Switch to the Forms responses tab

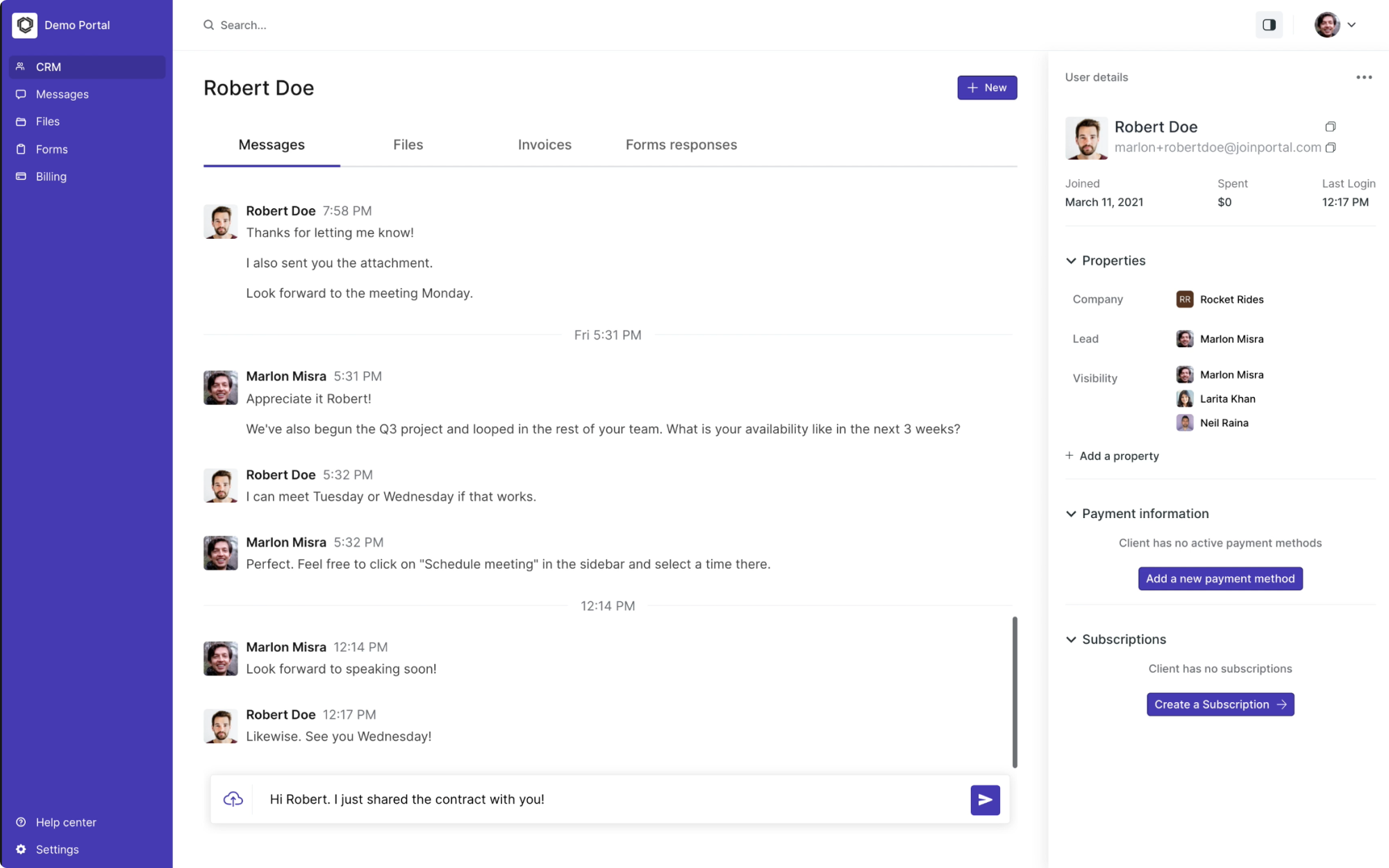pyautogui.click(x=681, y=145)
